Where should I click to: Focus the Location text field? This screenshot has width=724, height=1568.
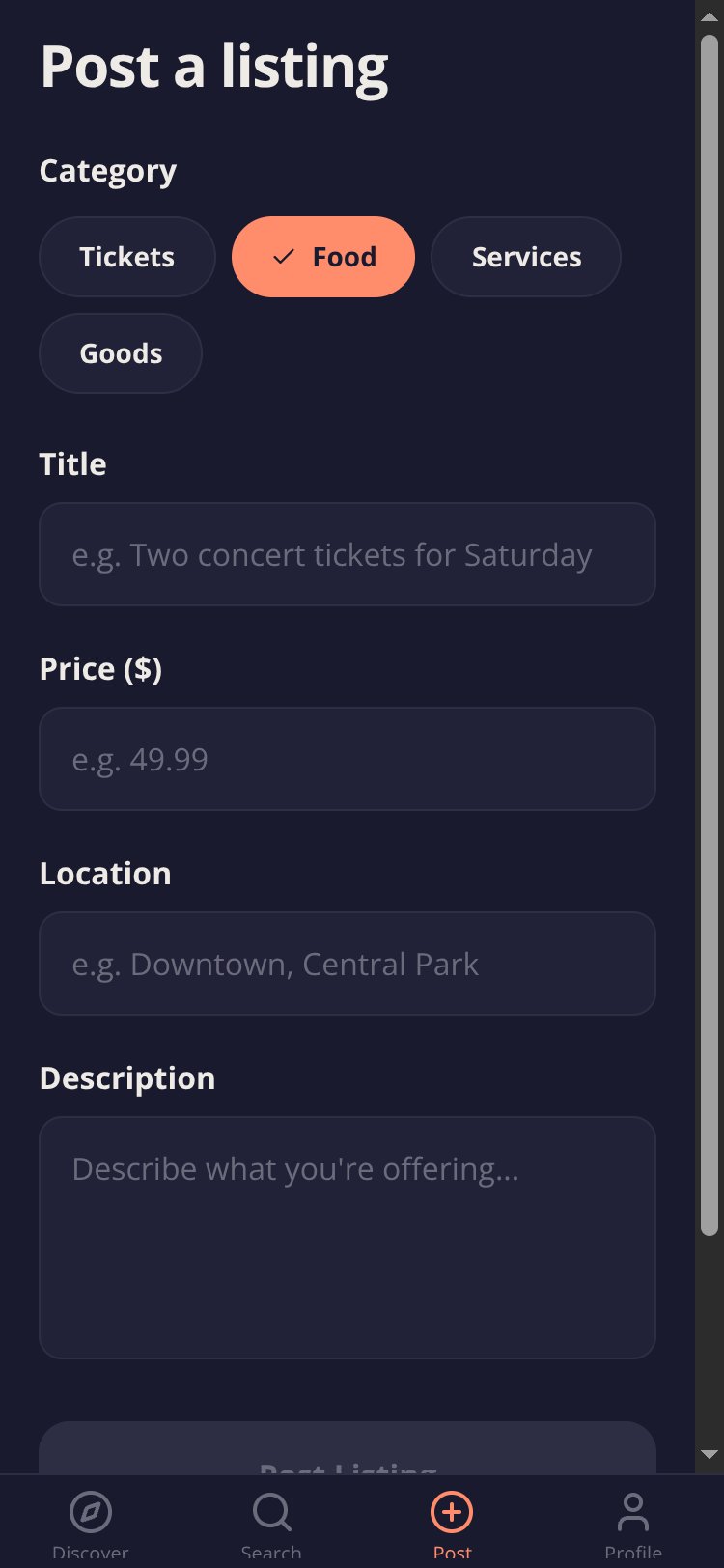pos(348,964)
